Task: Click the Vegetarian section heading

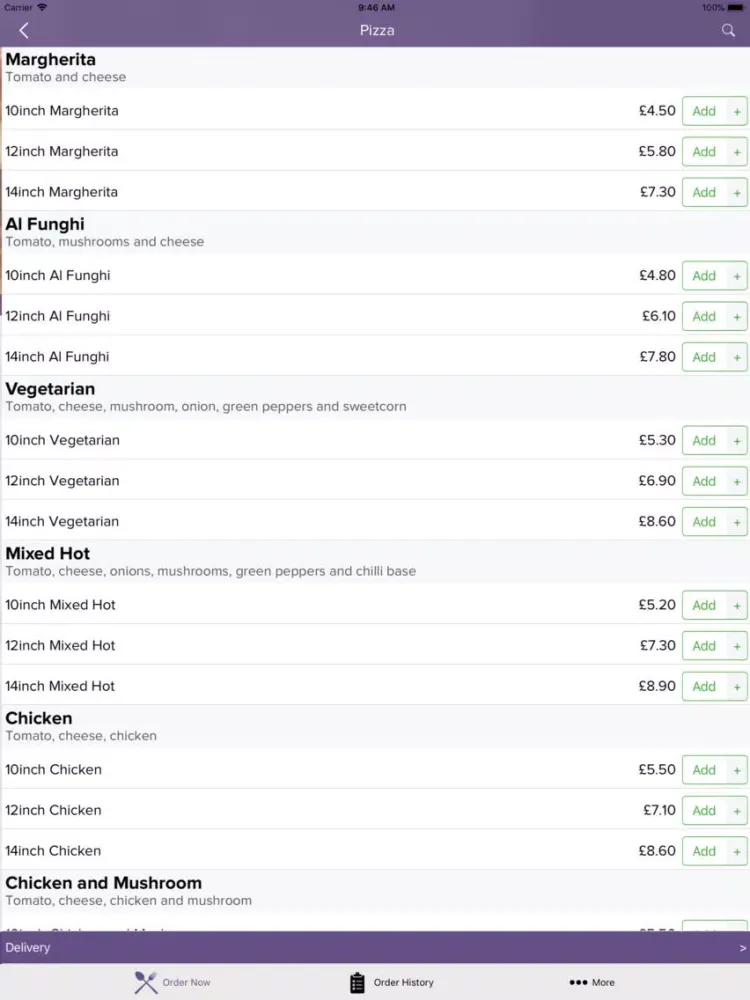Action: (50, 389)
